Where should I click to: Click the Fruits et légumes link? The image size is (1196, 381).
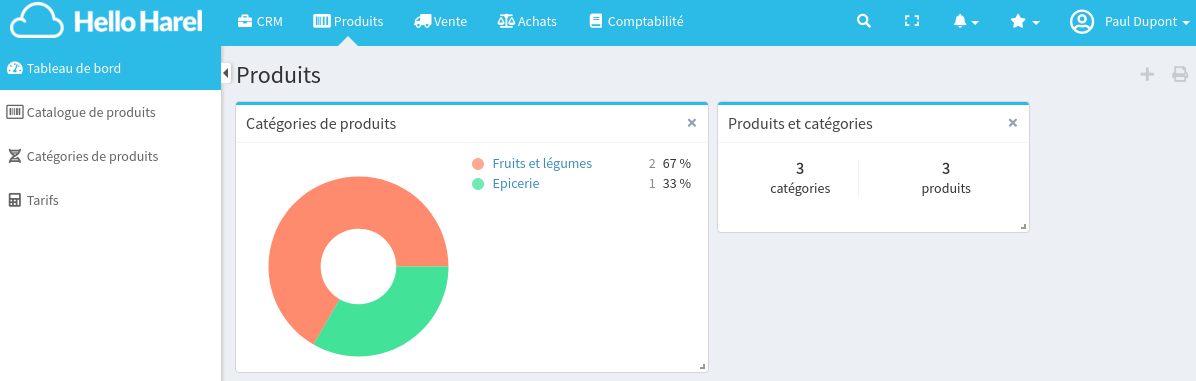542,164
